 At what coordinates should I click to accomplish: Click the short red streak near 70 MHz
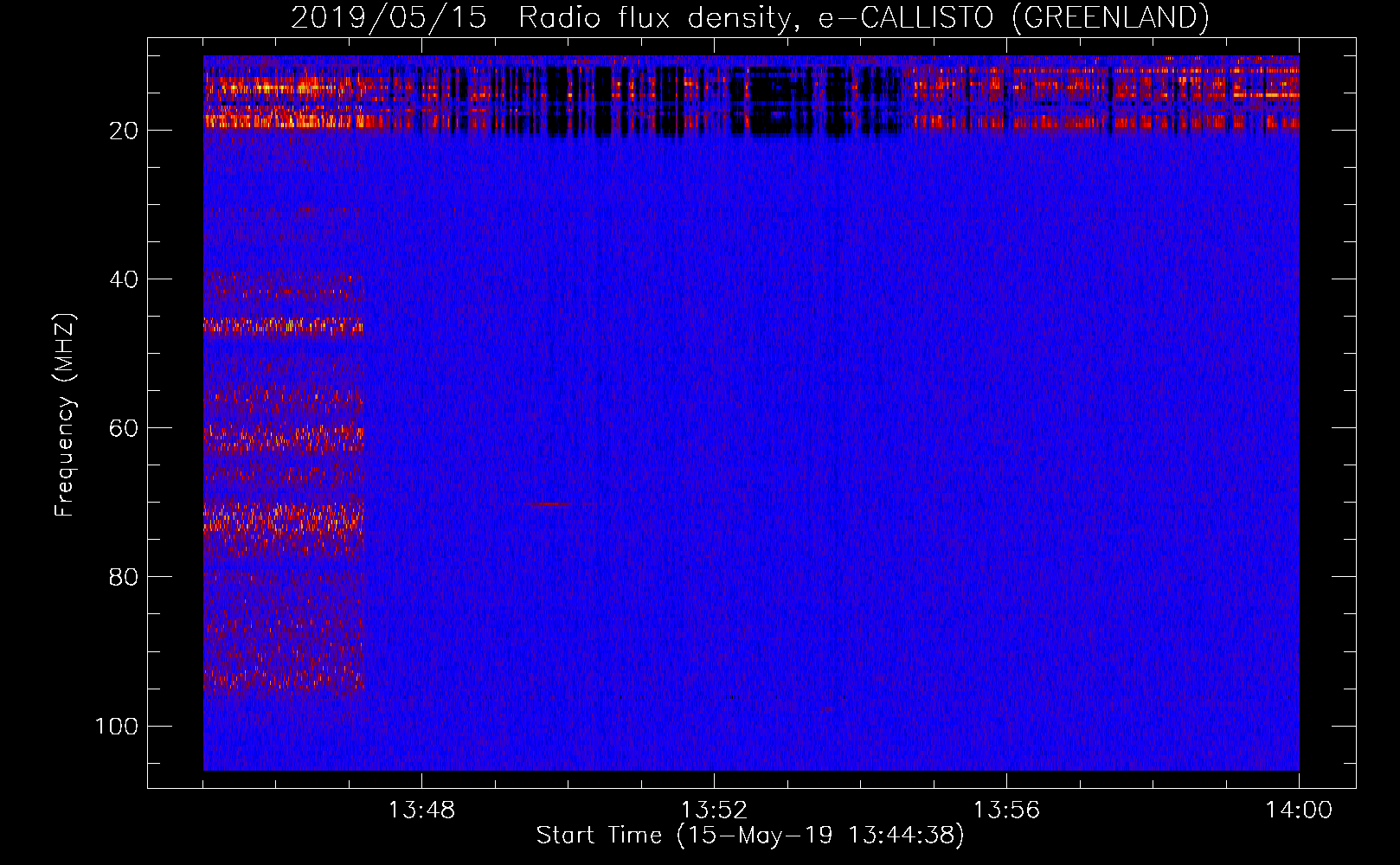548,503
